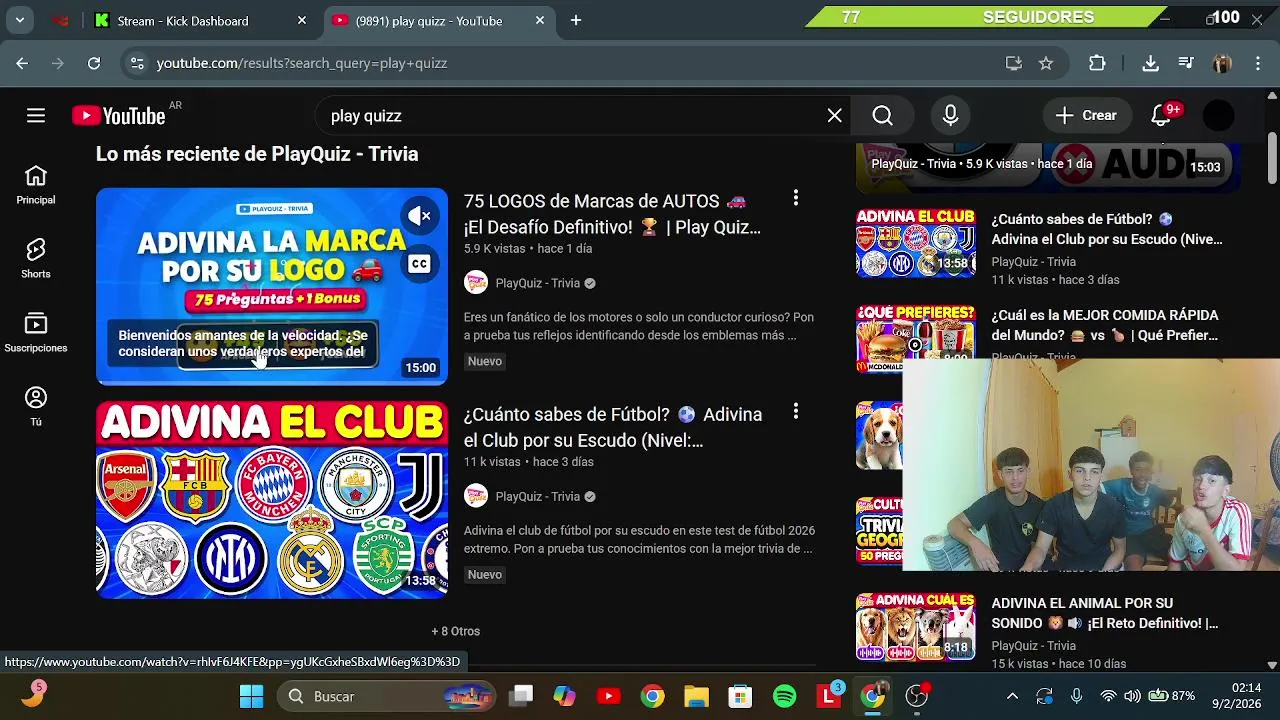The image size is (1280, 720).
Task: Open 75 LOGOS de Marcas de AUTOS title
Action: point(612,214)
